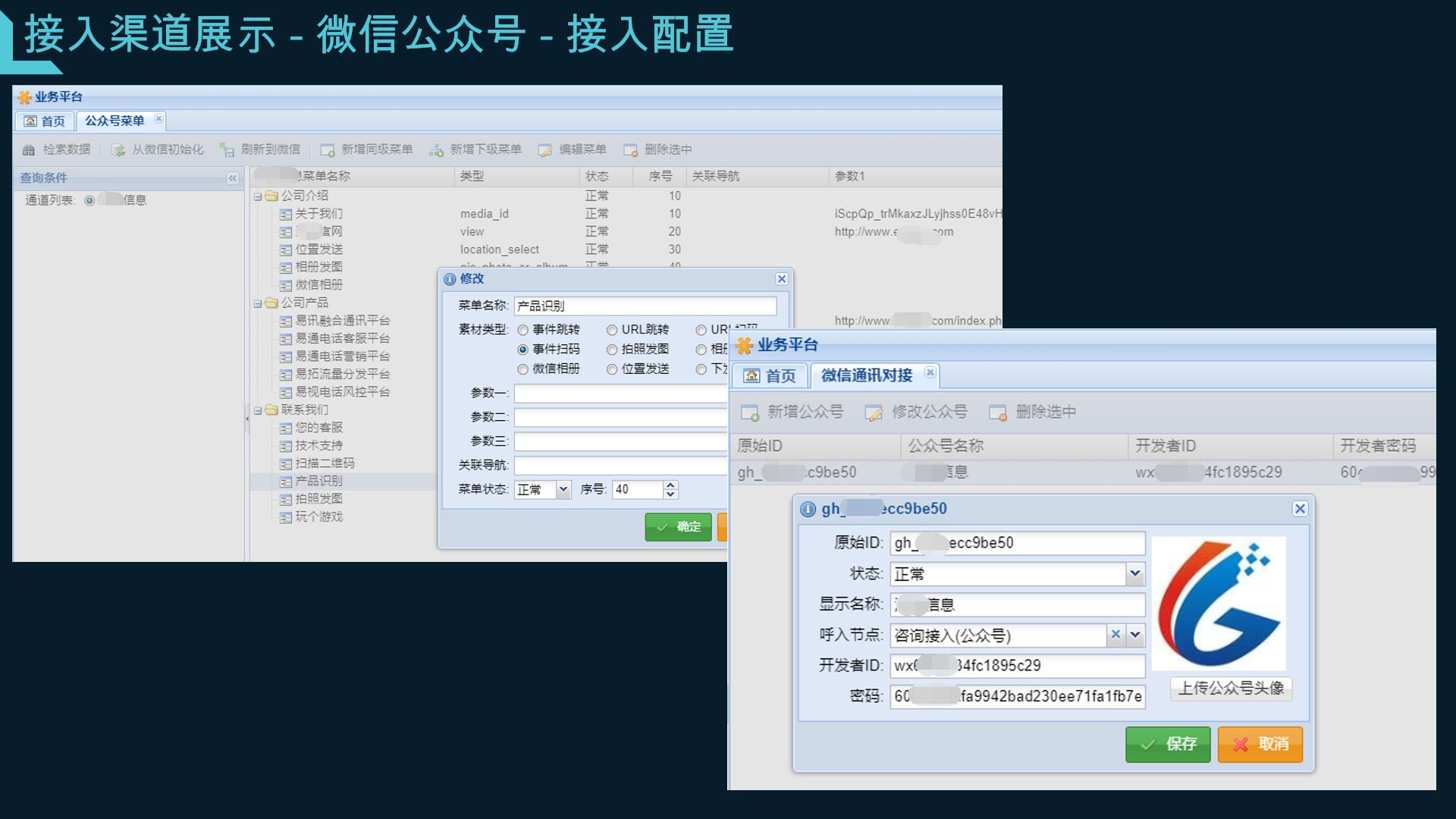Screen dimensions: 1456x819
Task: Click 开发者ID column header
Action: click(1230, 446)
